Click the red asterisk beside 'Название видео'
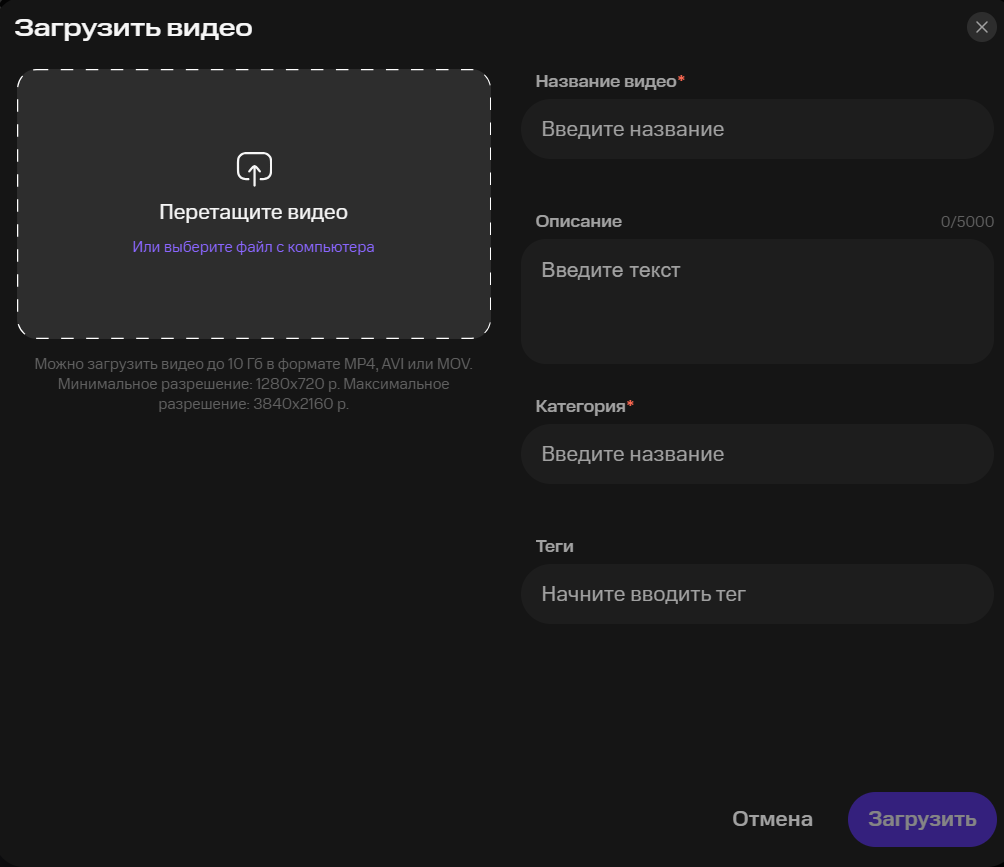1004x867 pixels. [x=682, y=79]
